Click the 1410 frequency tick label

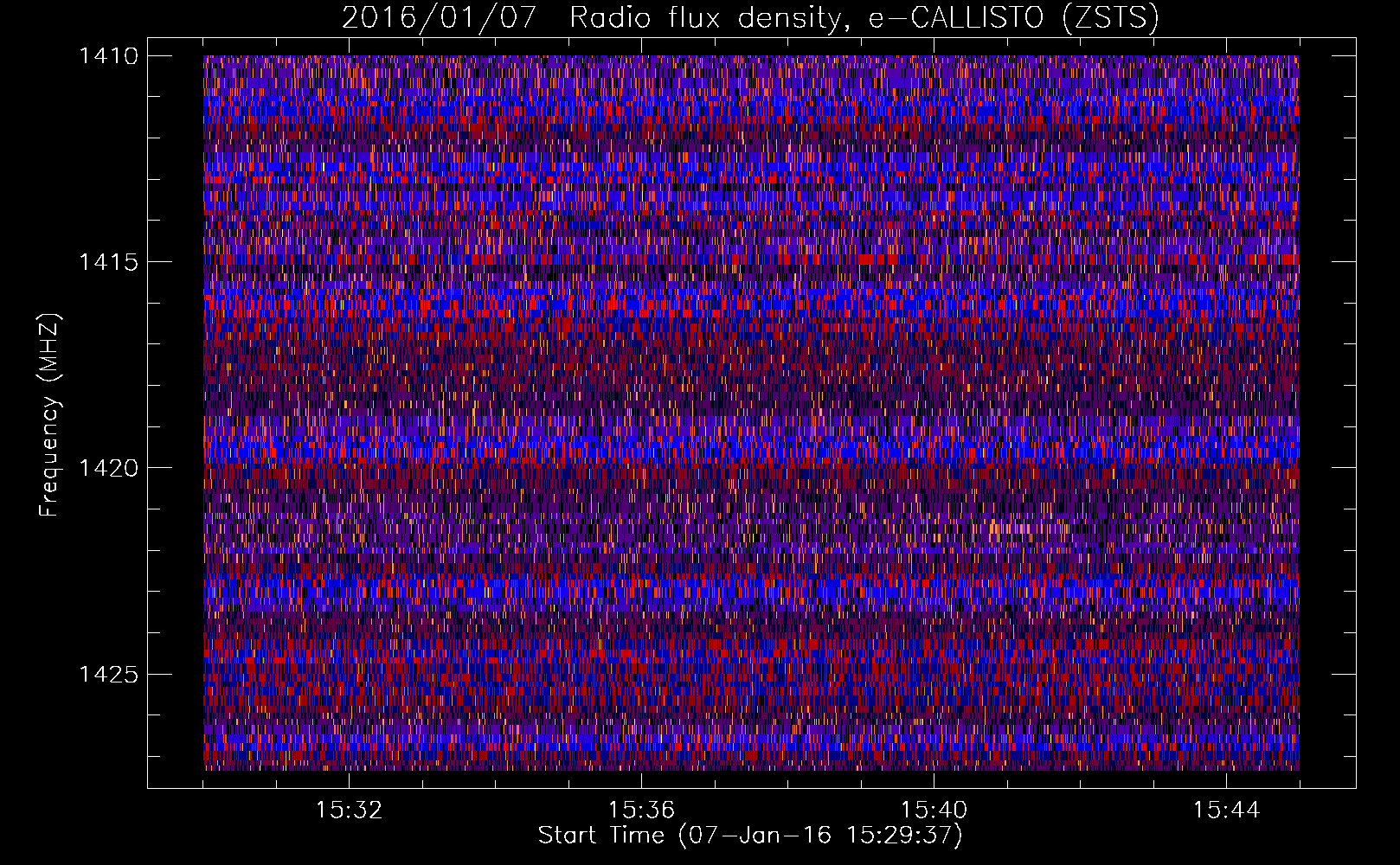(x=108, y=56)
